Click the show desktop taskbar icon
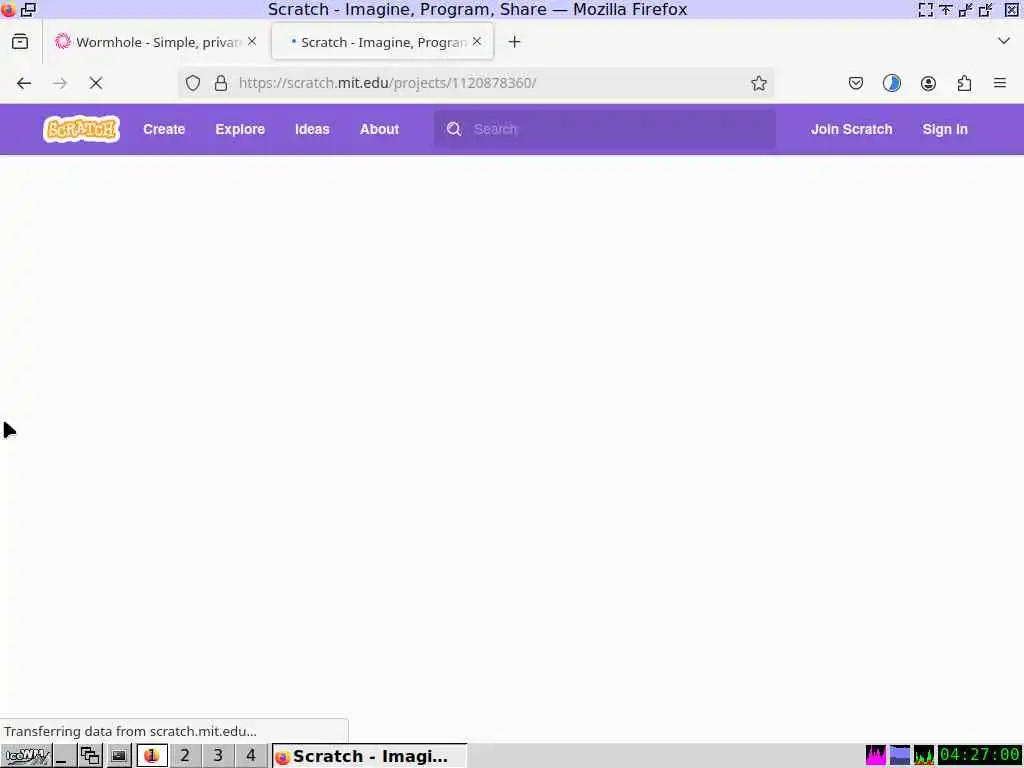Screen dimensions: 1024x768 [63, 756]
